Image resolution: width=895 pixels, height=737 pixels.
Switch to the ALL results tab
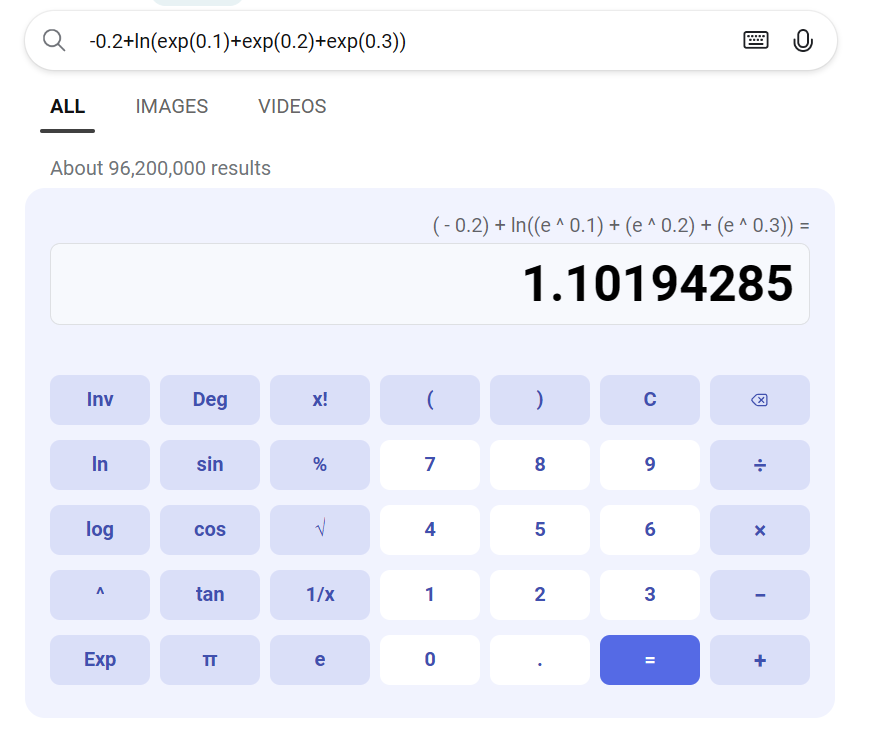pyautogui.click(x=67, y=106)
